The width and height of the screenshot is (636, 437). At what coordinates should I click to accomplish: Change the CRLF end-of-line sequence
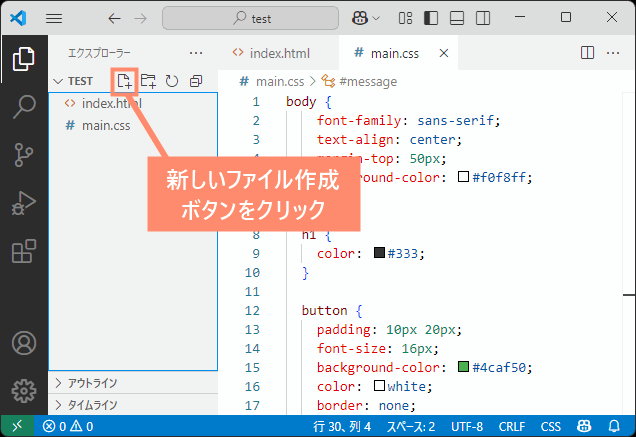(511, 426)
